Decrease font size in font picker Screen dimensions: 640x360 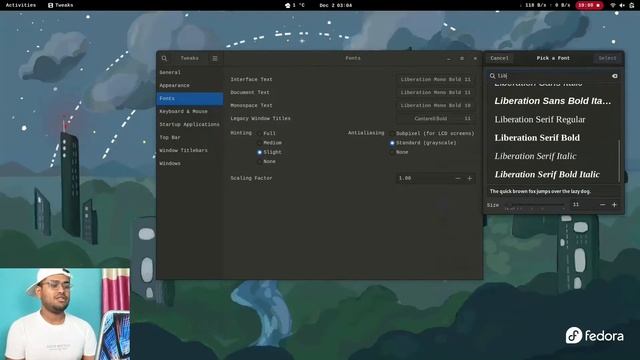[602, 205]
